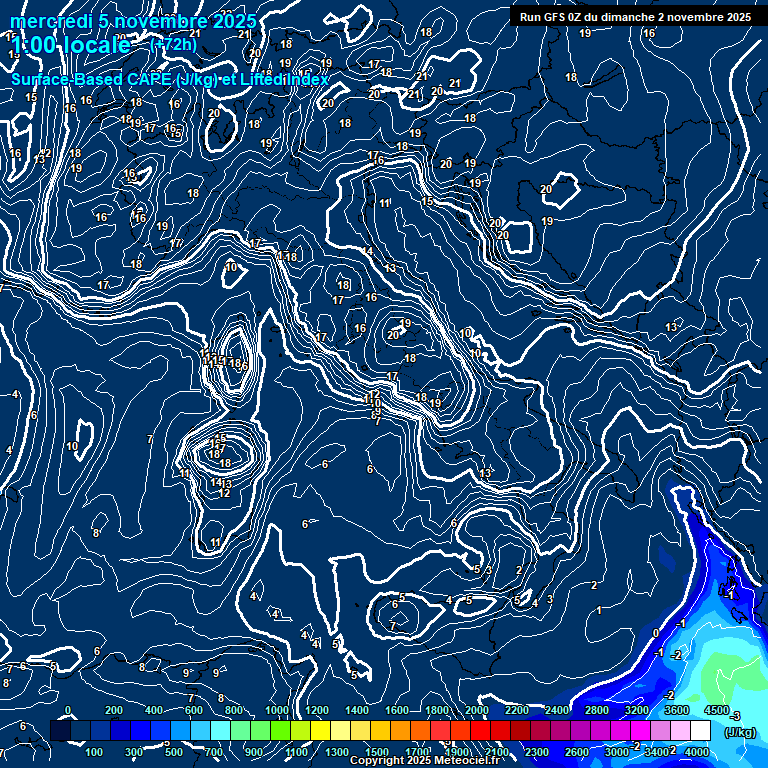The height and width of the screenshot is (768, 768).
Task: Select the legend label "900"
Action: coord(254,752)
